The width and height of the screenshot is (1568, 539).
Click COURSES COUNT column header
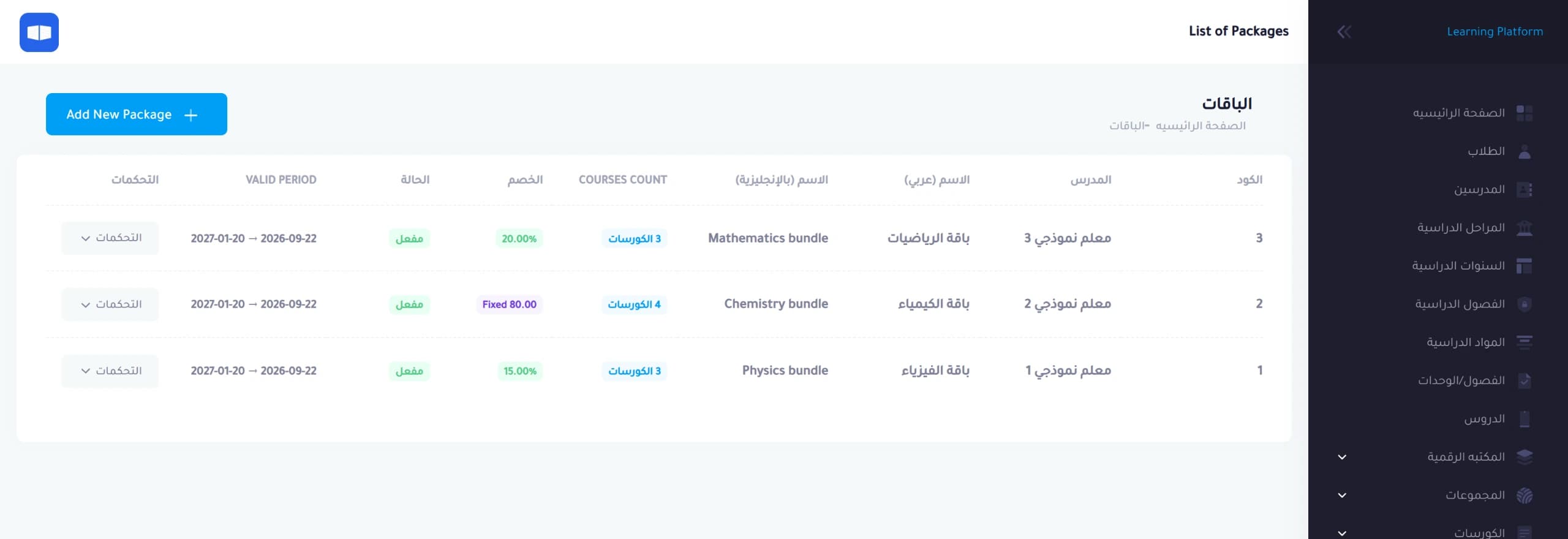[623, 180]
